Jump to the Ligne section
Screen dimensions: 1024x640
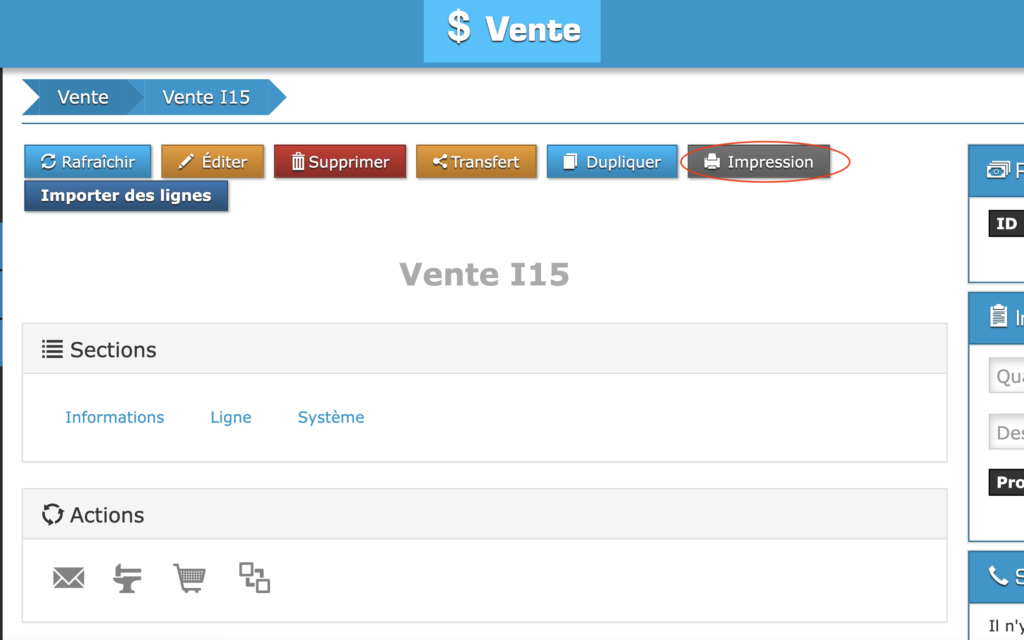[231, 417]
